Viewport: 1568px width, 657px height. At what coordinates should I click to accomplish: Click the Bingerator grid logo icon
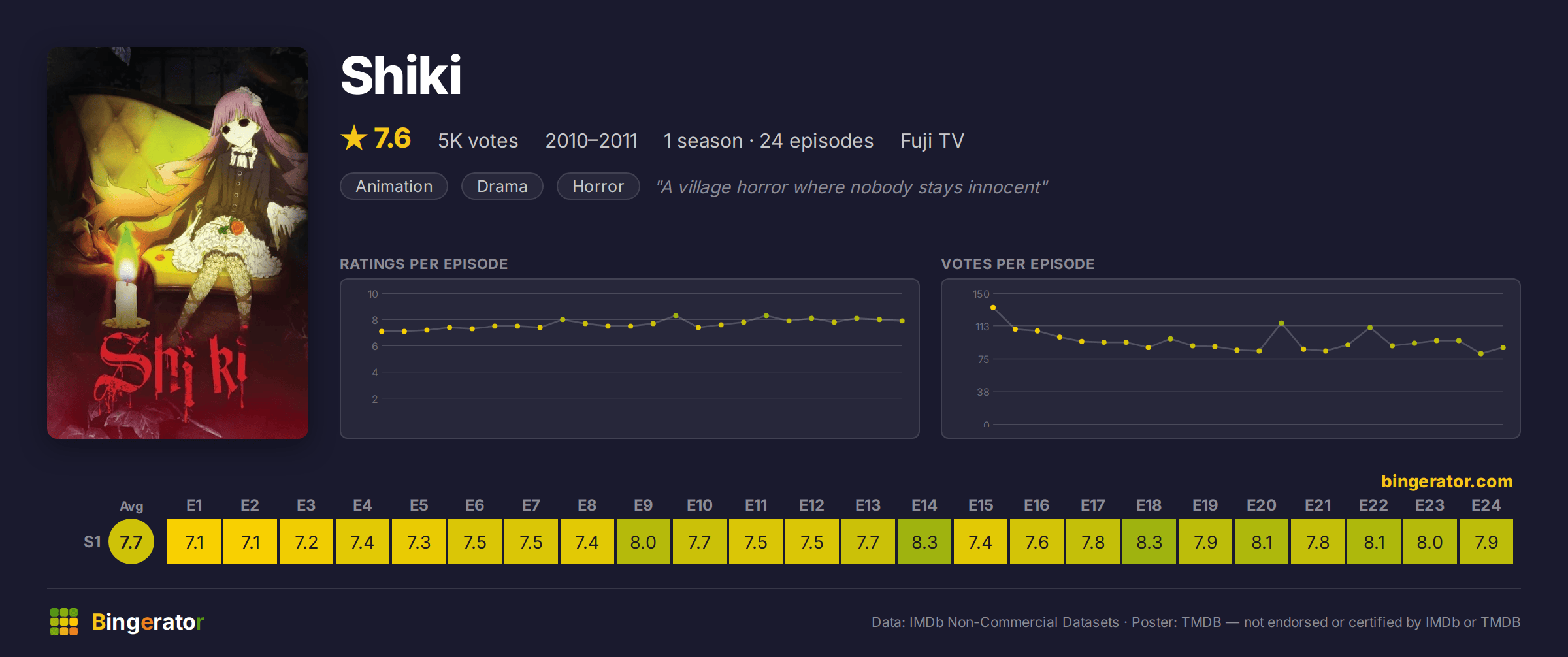pyautogui.click(x=64, y=622)
